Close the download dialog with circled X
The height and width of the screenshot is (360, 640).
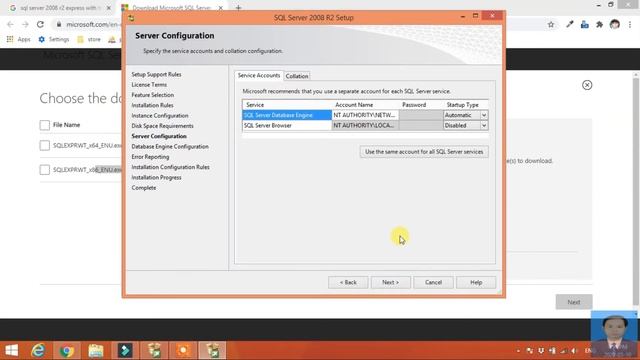[587, 85]
